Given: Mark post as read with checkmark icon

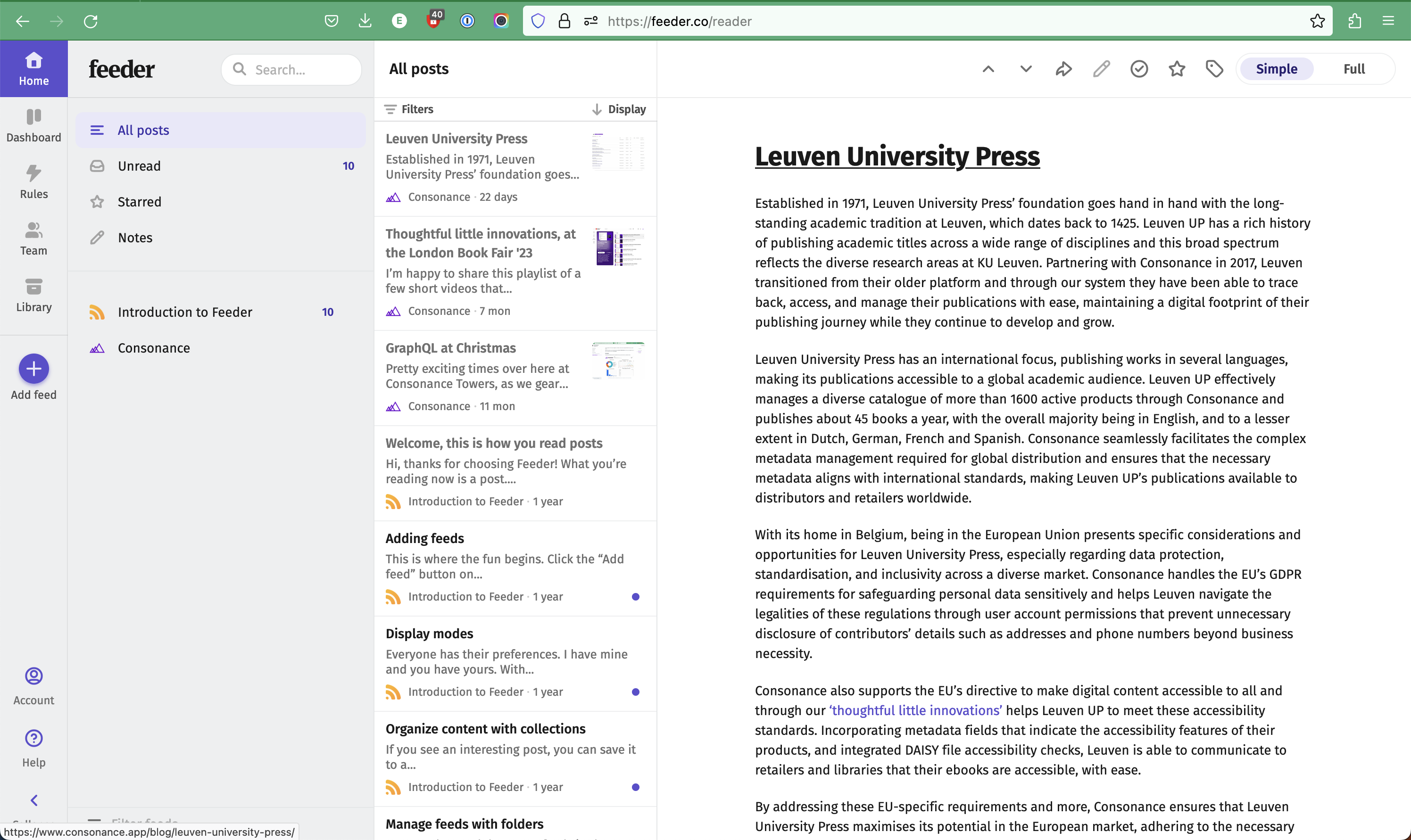Looking at the screenshot, I should 1138,69.
